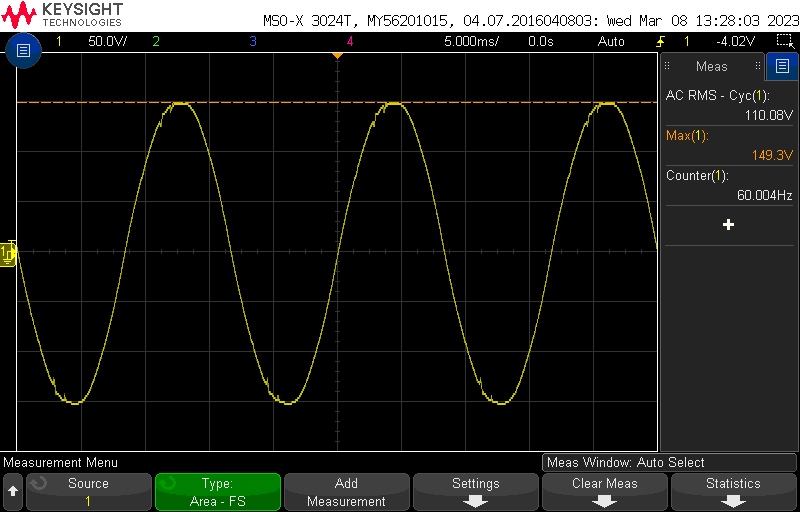Expand the Settings softkey menu
This screenshot has width=800, height=512.
click(x=476, y=492)
